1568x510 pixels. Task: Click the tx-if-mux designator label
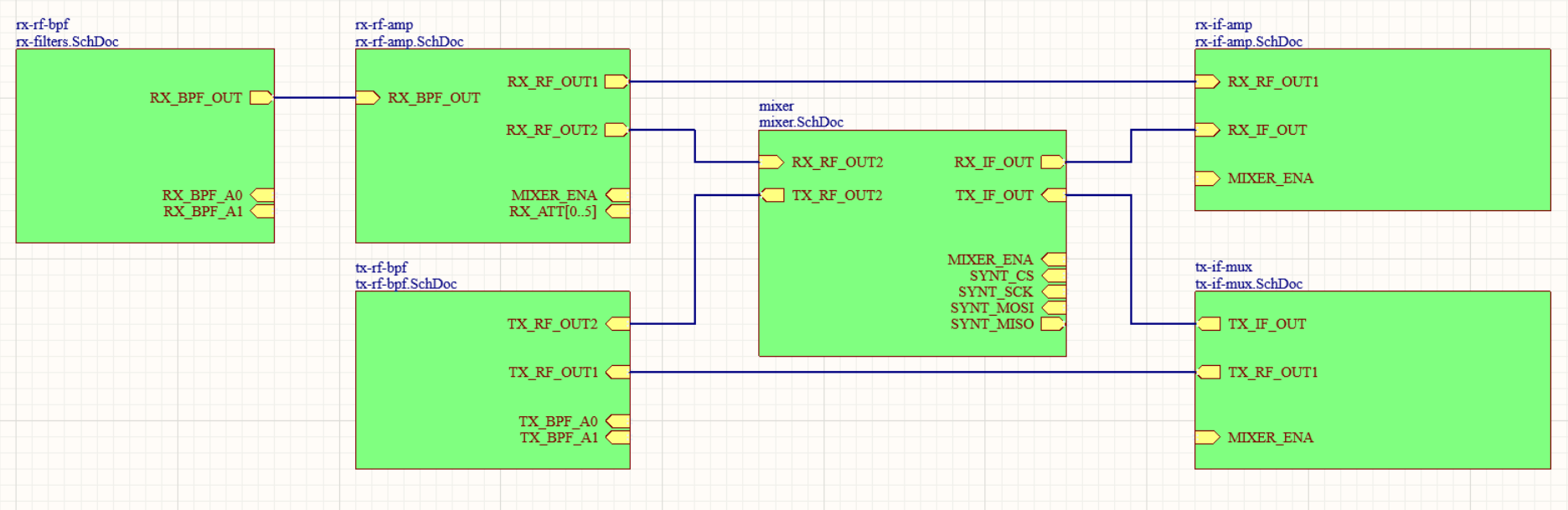point(1223,267)
